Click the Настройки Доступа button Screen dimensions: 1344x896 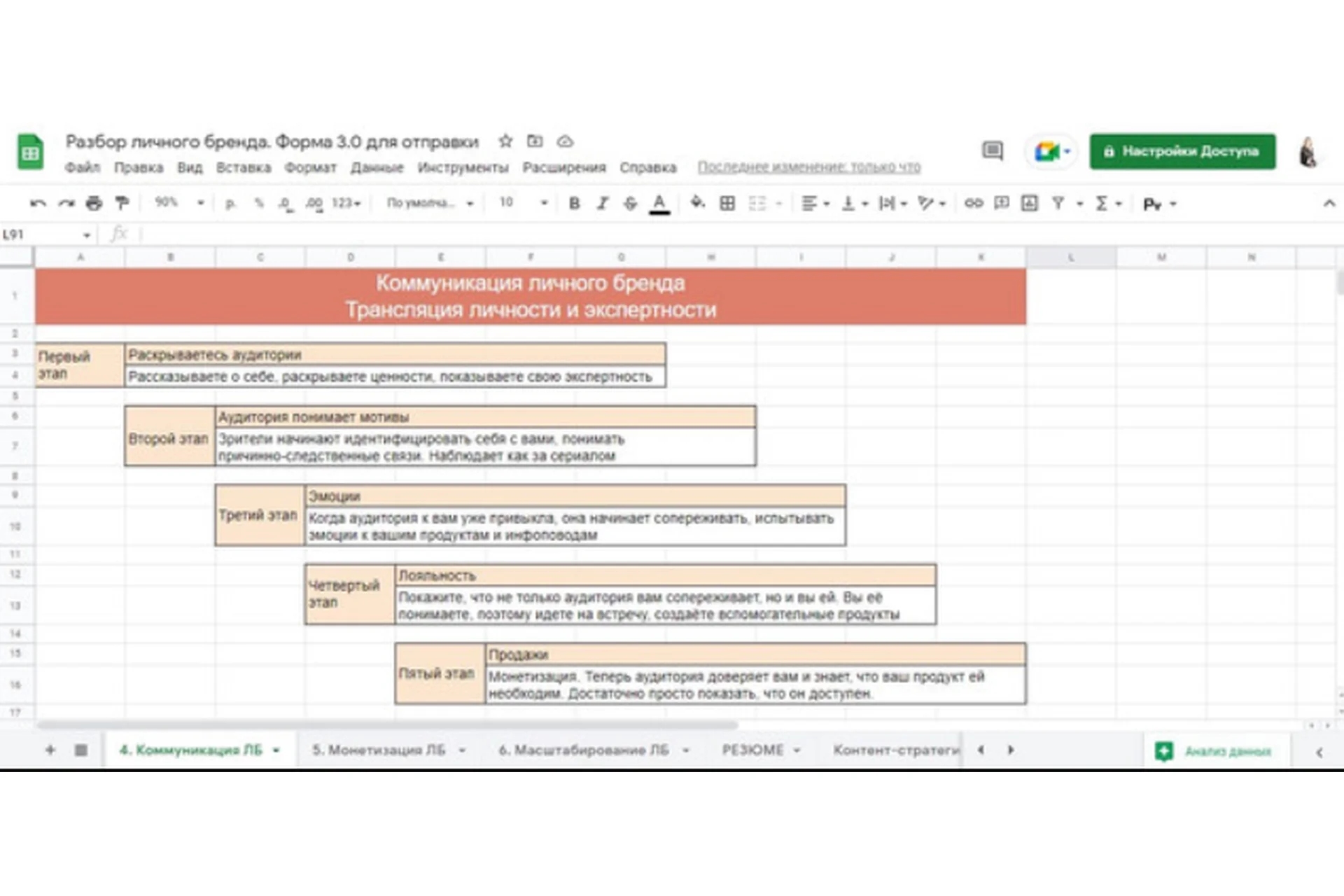pos(1182,151)
